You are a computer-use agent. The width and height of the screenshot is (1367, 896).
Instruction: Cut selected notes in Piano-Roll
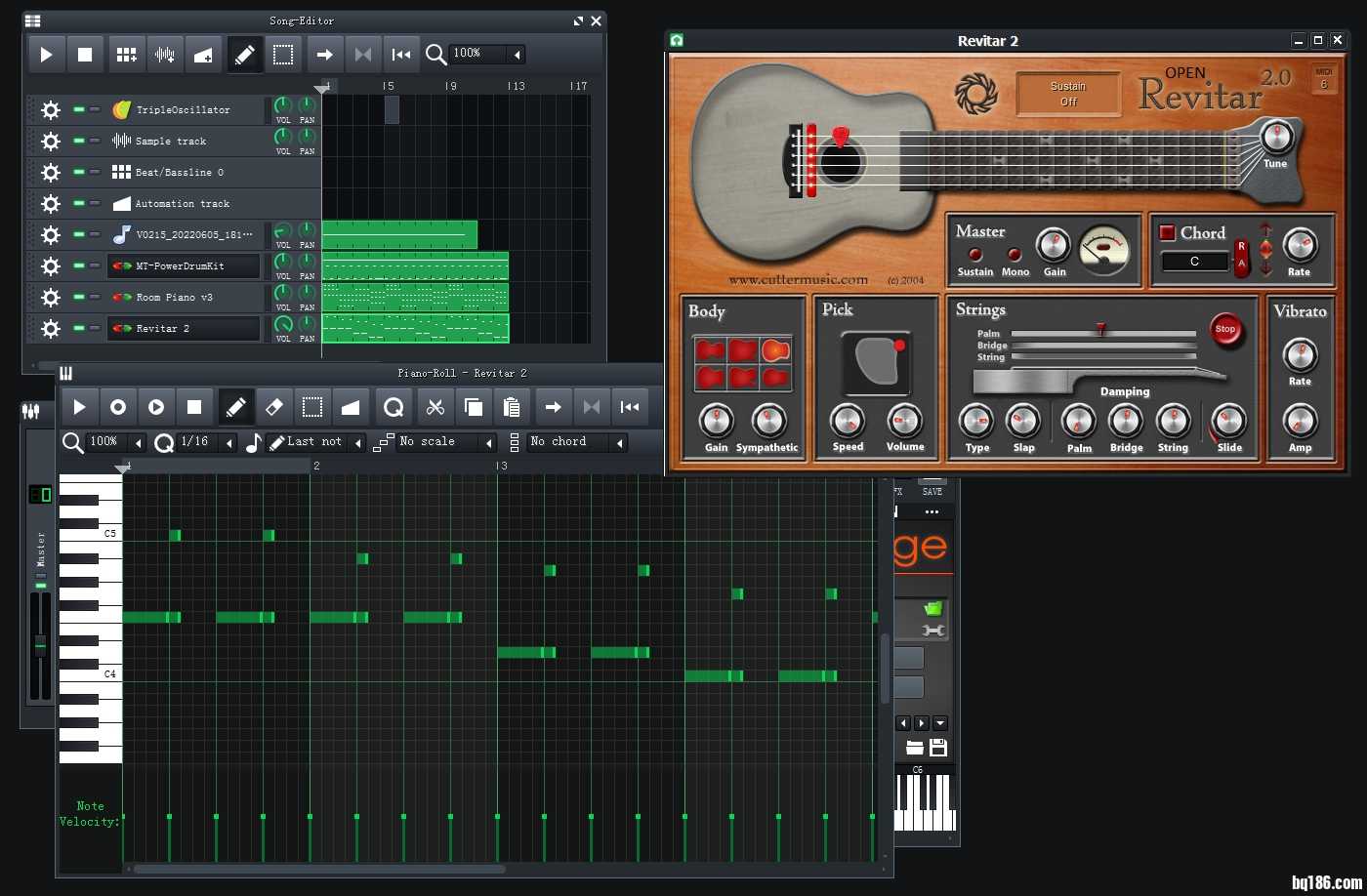(x=435, y=407)
